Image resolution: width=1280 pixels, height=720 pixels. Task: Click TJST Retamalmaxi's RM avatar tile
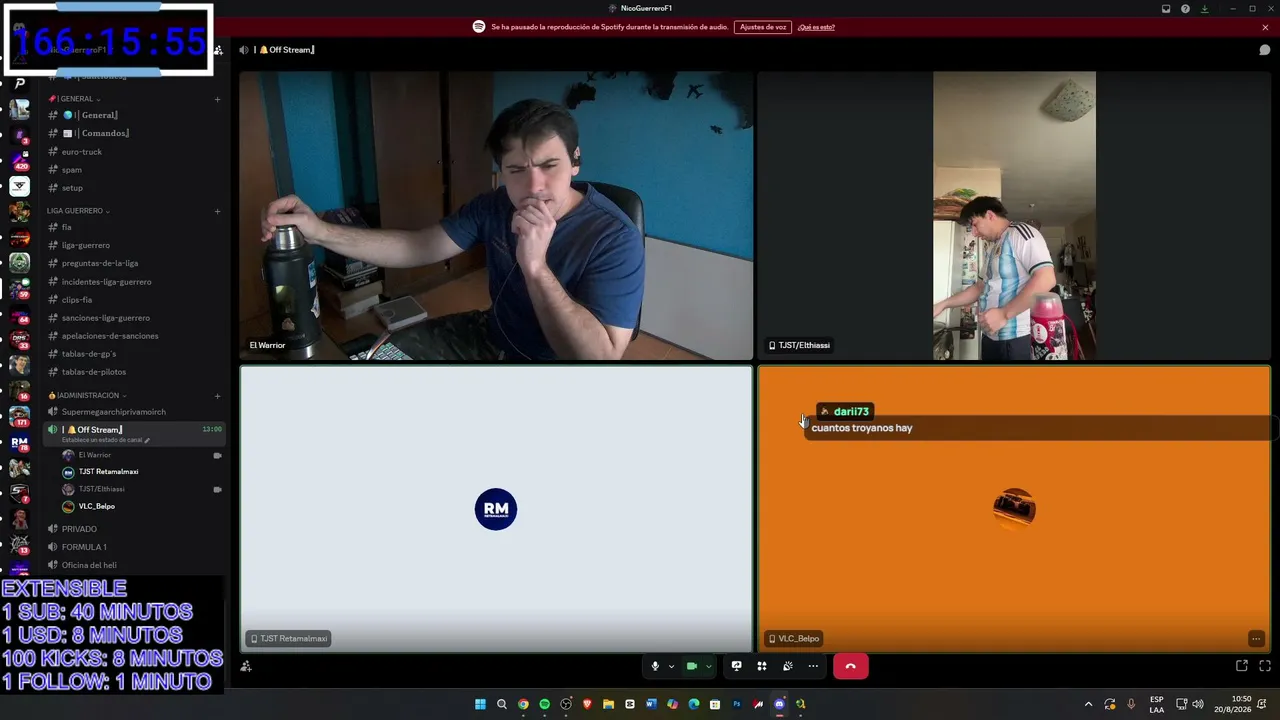click(496, 509)
